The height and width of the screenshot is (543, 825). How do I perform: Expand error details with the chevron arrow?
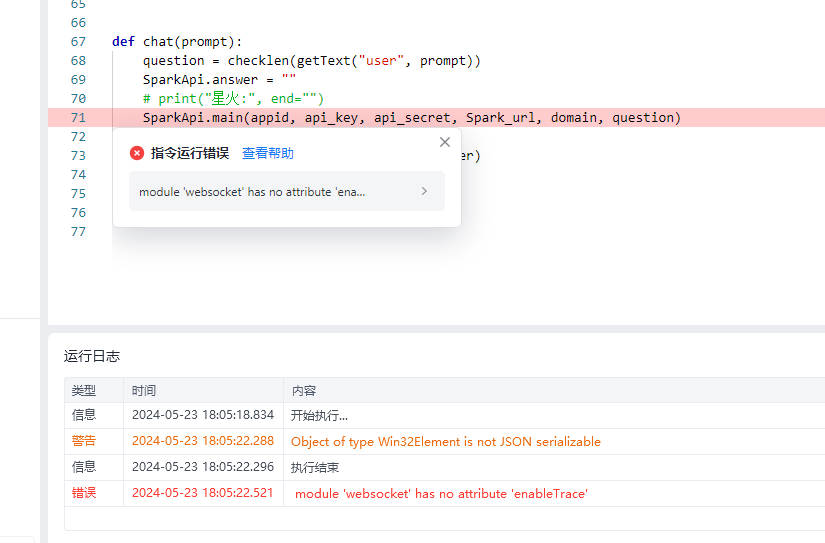pos(424,191)
